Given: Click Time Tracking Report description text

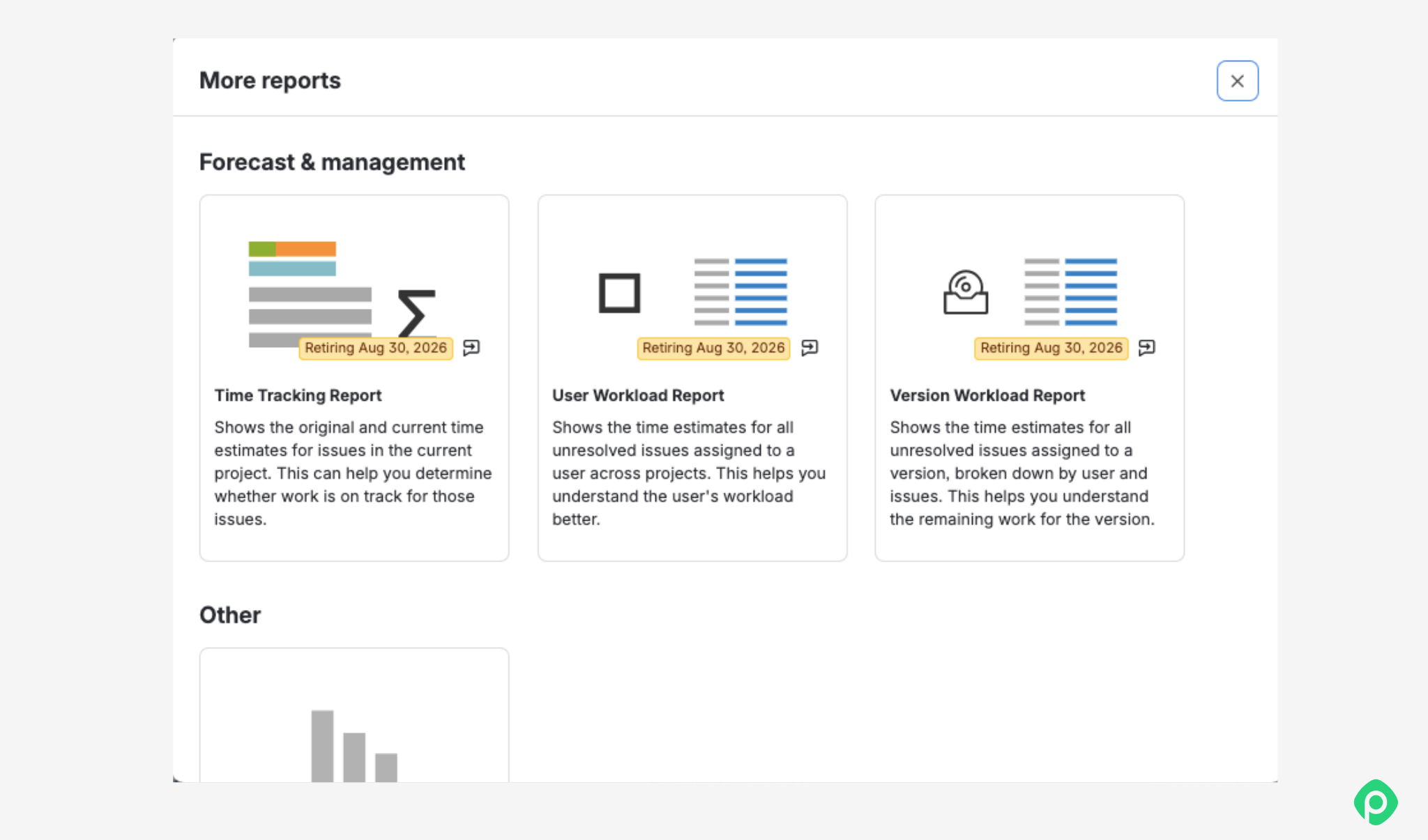Looking at the screenshot, I should pos(353,473).
